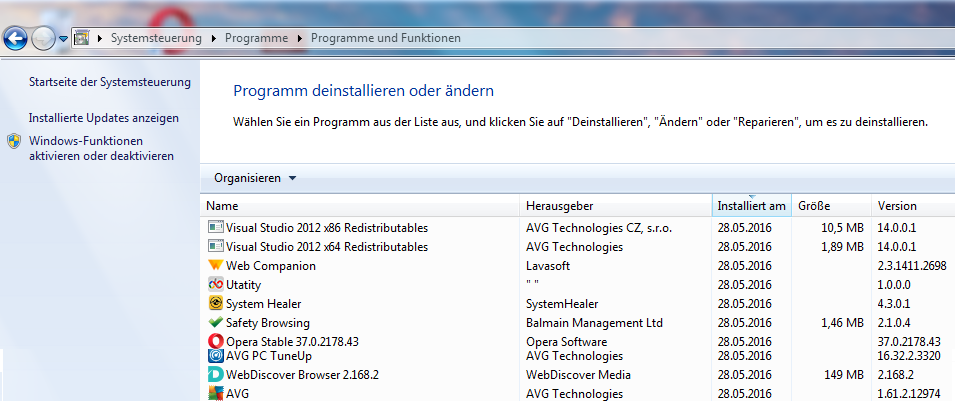The image size is (955, 401).
Task: Click the AVG PC TuneUp icon
Action: click(215, 355)
